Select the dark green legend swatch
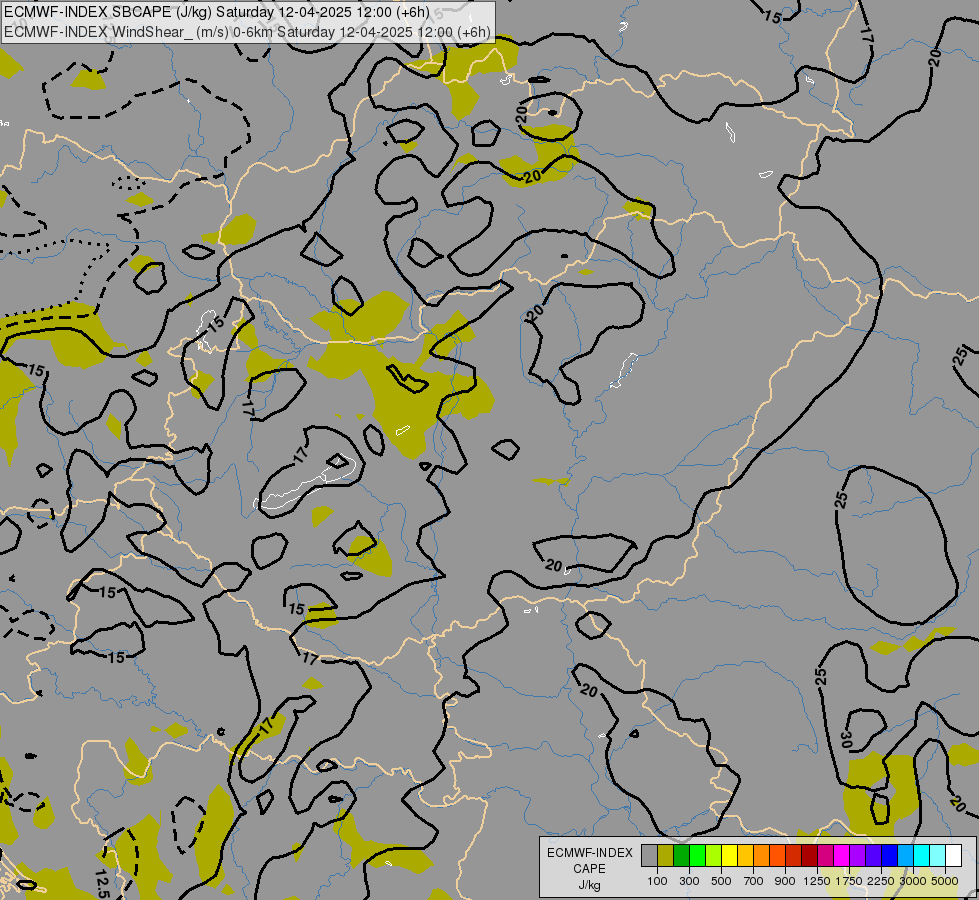This screenshot has height=900, width=979. tap(682, 856)
